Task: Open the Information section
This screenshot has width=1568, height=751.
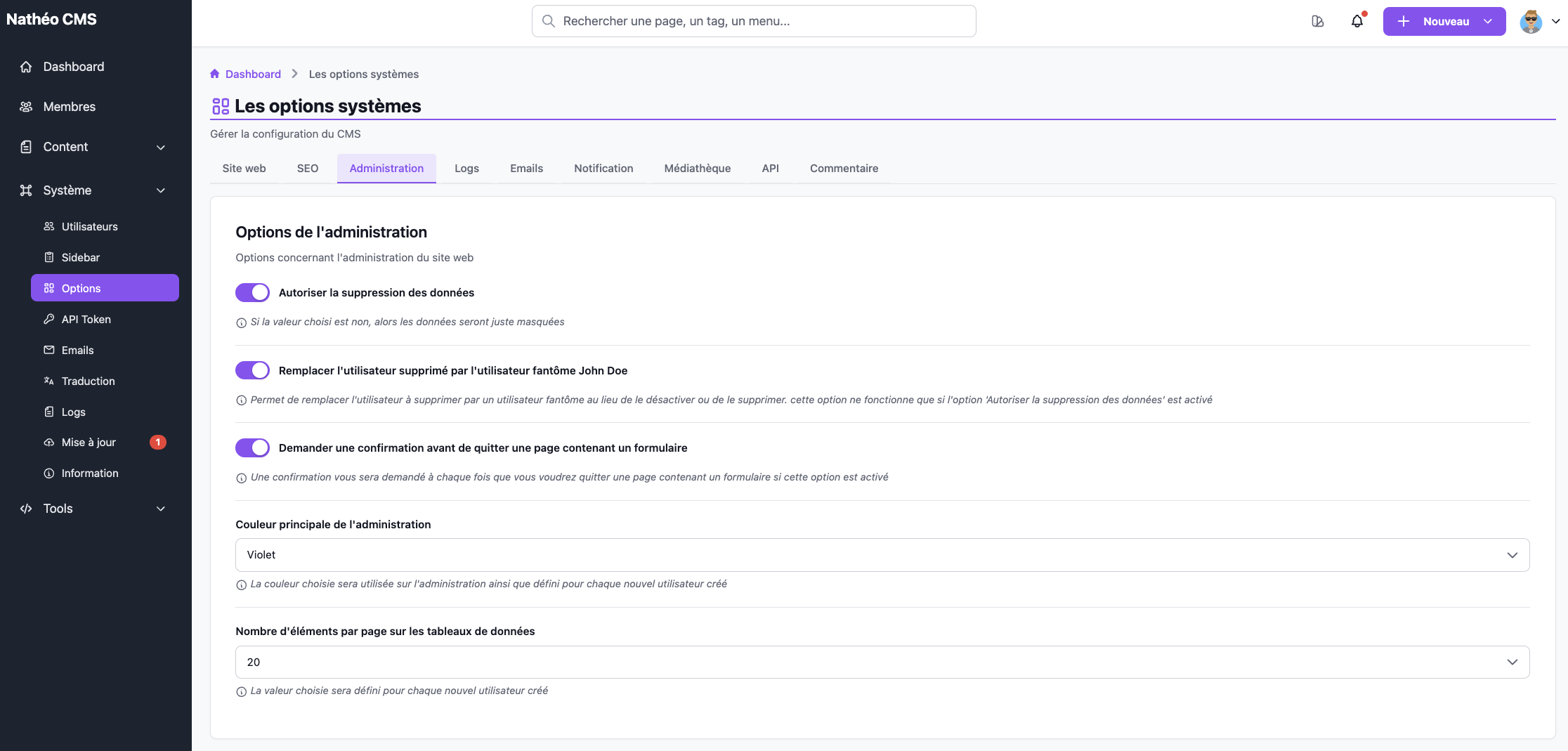Action: 89,473
